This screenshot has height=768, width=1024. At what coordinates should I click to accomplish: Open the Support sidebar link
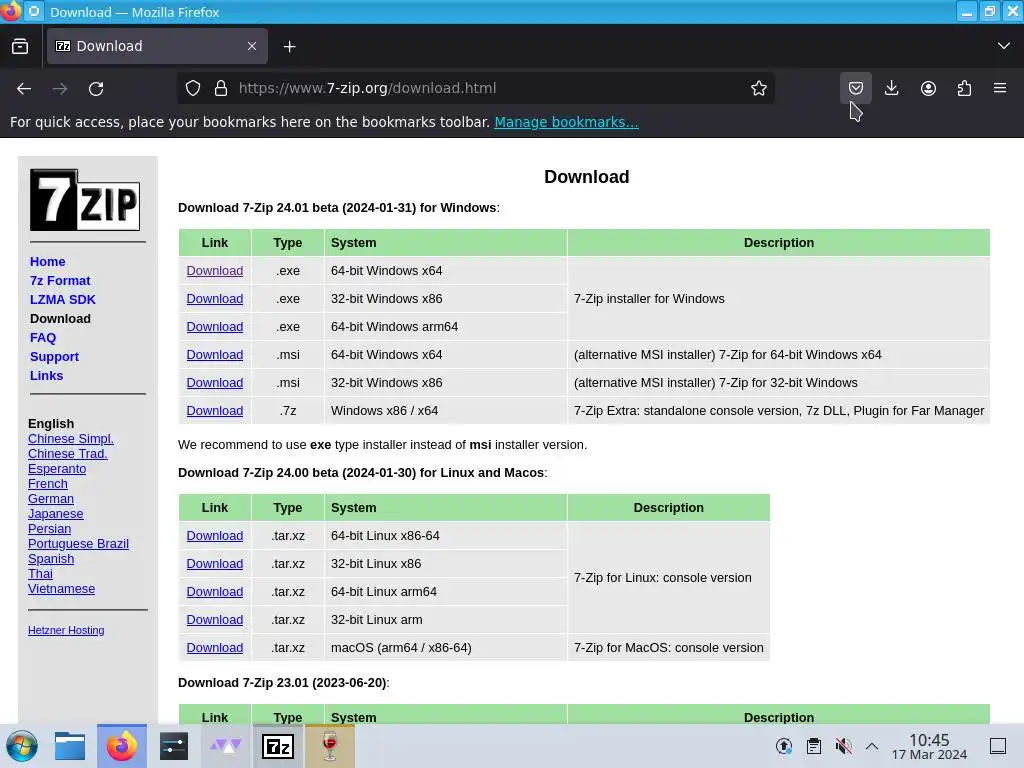(x=54, y=357)
